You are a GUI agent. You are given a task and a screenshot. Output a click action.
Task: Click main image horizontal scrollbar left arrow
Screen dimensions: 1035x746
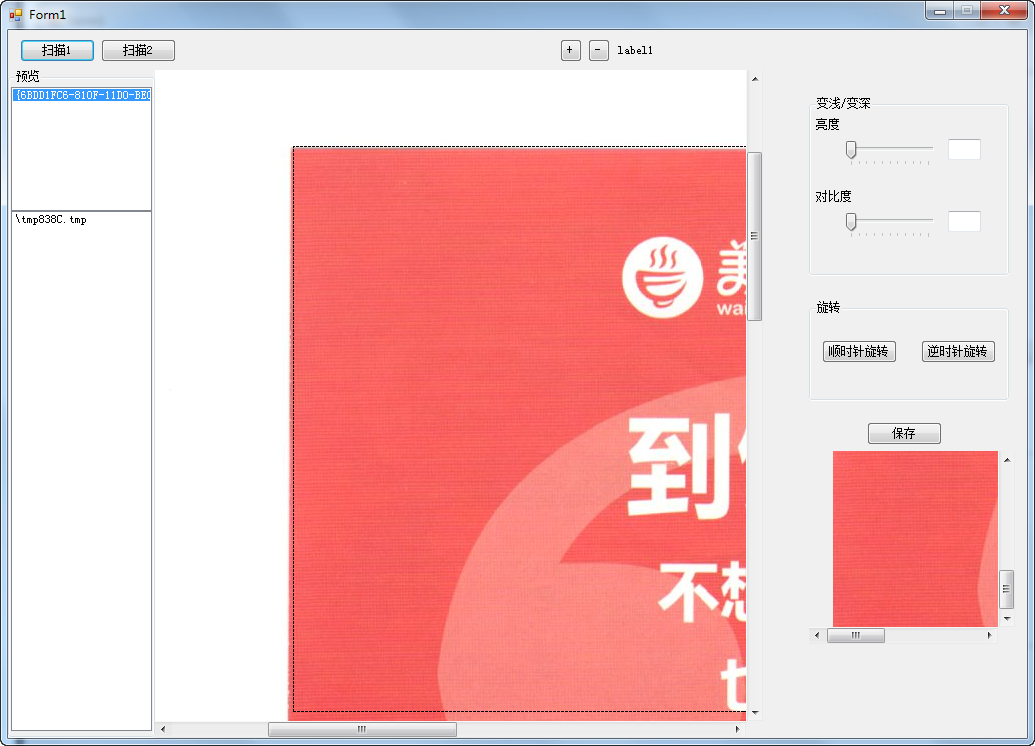pyautogui.click(x=163, y=729)
